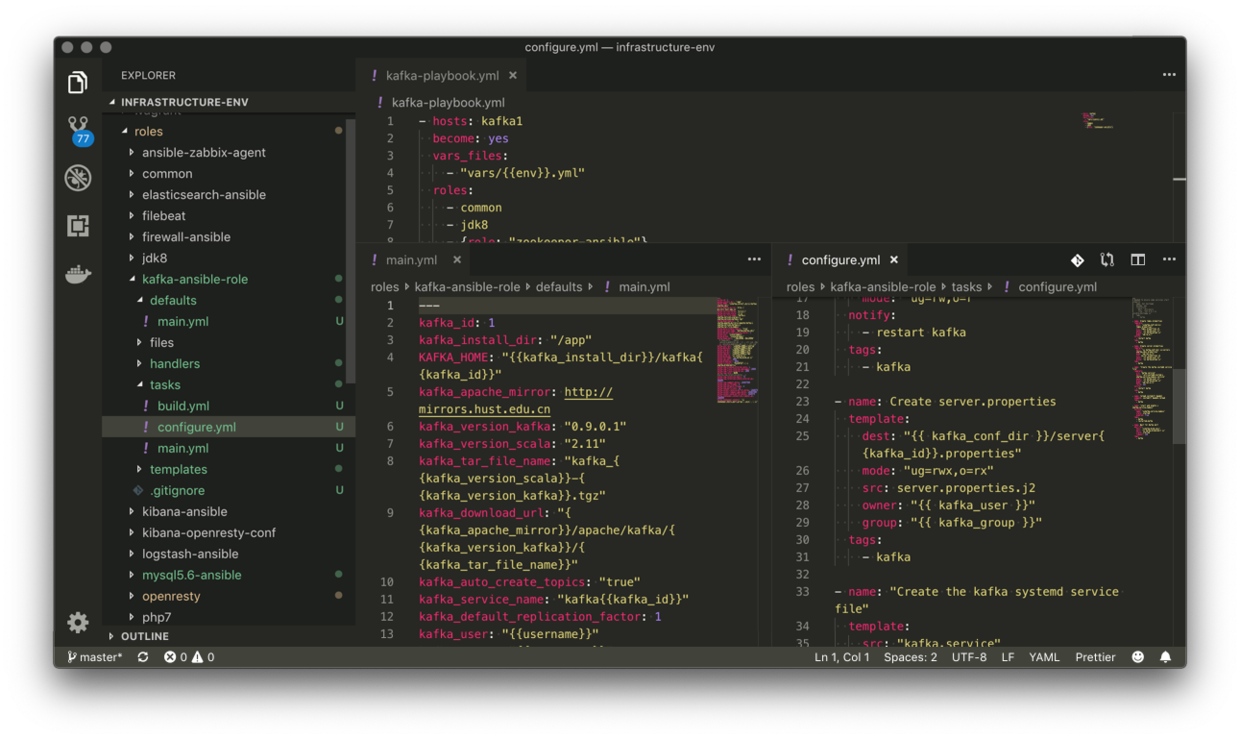Image resolution: width=1240 pixels, height=739 pixels.
Task: Expand the OUTLINE section
Action: click(144, 636)
